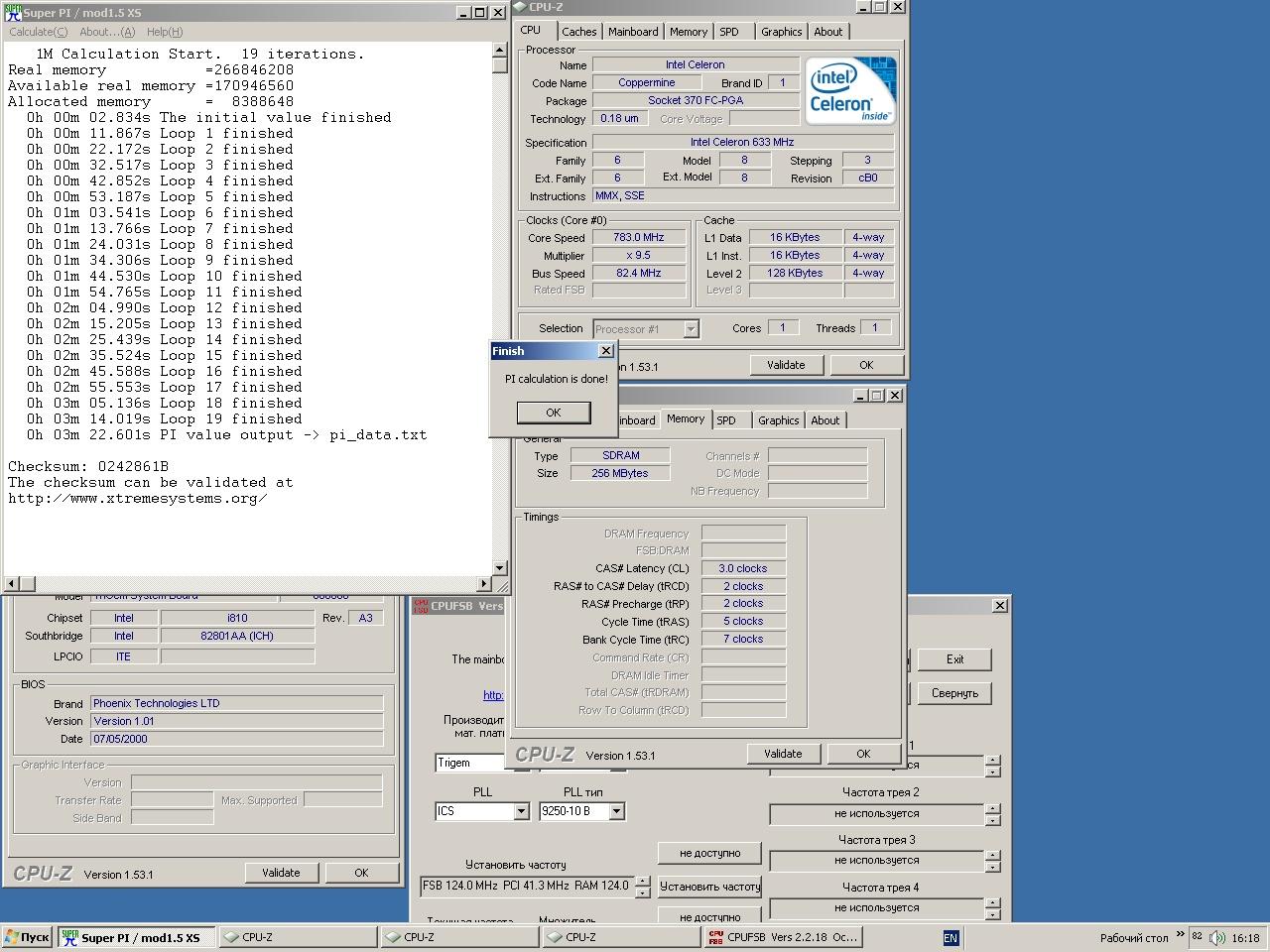Click Super PI vertical scrollbar up arrow
This screenshot has width=1270, height=952.
499,50
